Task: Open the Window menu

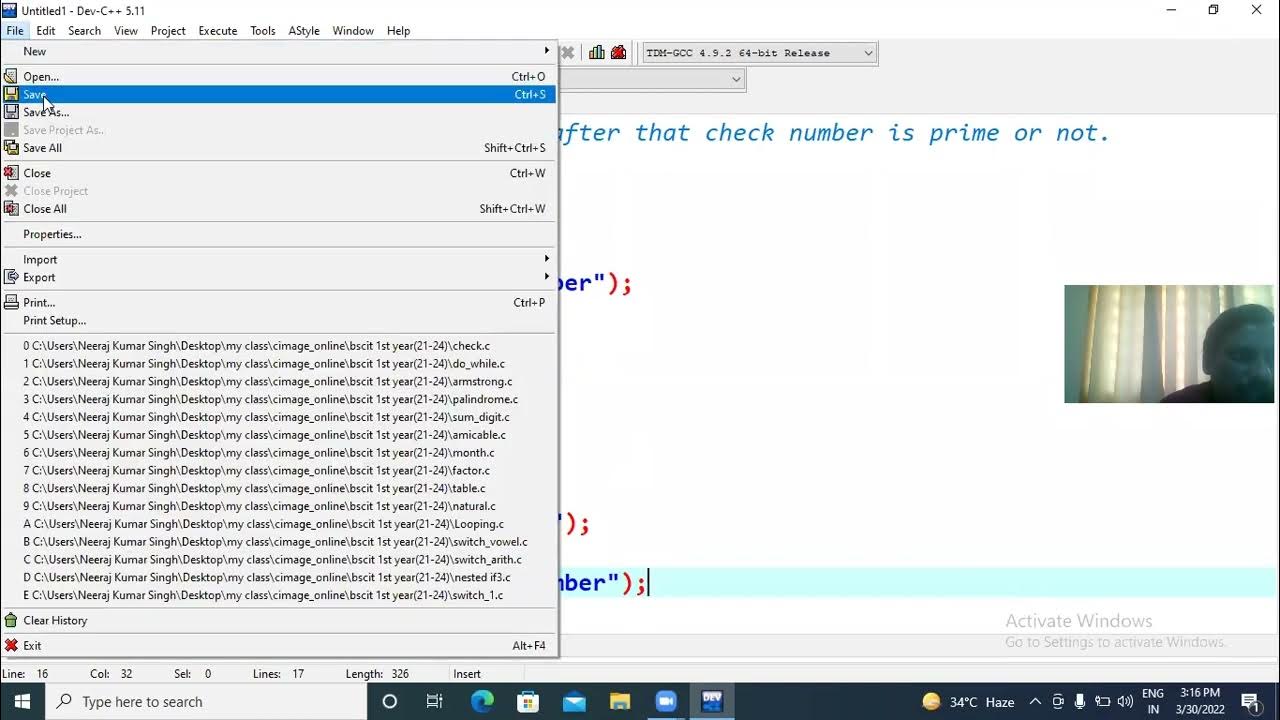Action: pos(353,31)
